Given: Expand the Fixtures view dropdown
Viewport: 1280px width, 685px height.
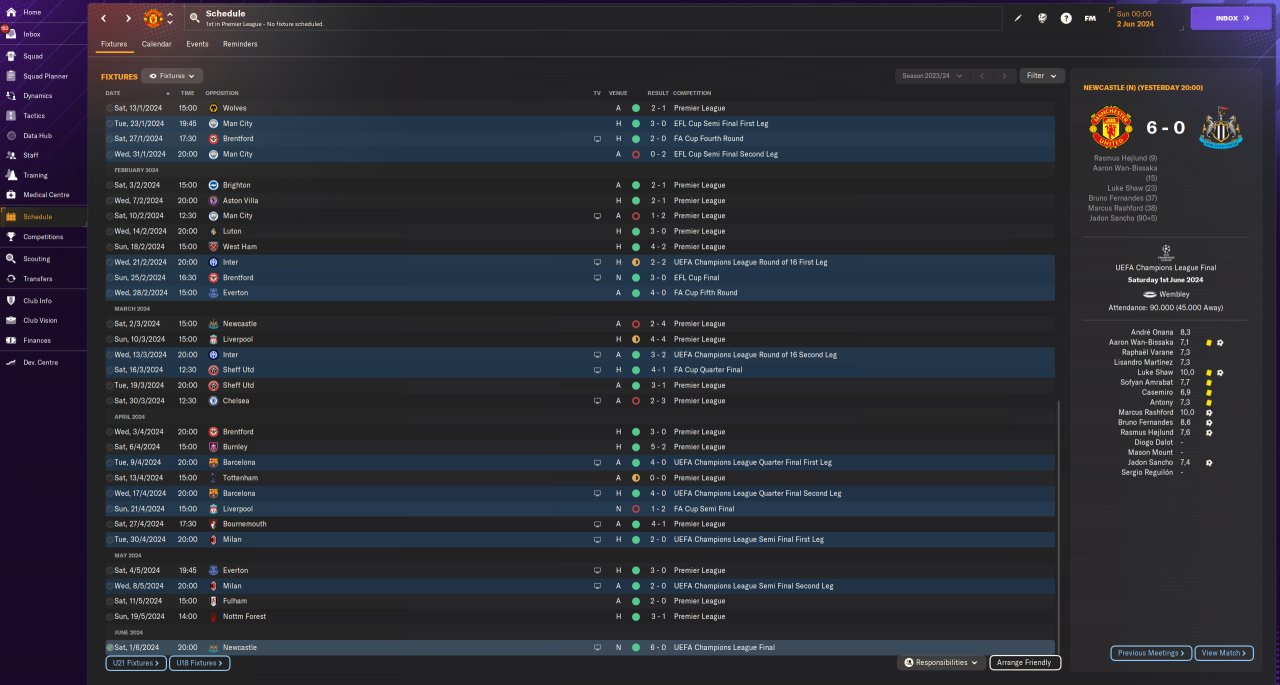Looking at the screenshot, I should coord(172,76).
